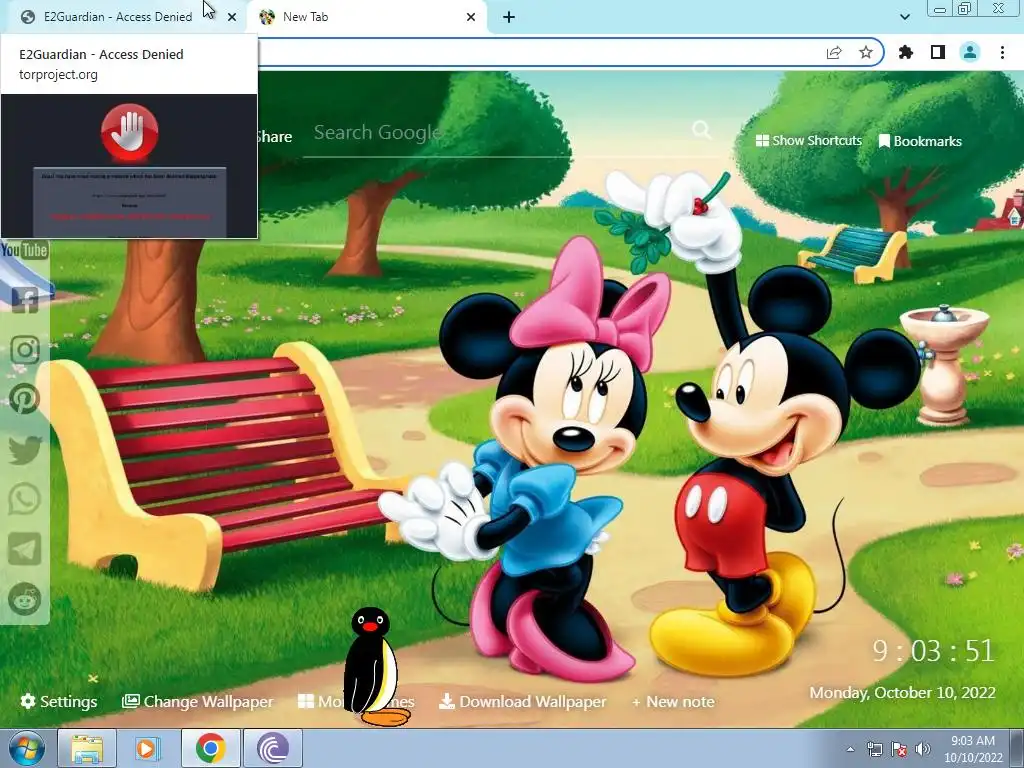Click the Chrome taskbar icon
This screenshot has width=1024, height=768.
pyautogui.click(x=210, y=748)
